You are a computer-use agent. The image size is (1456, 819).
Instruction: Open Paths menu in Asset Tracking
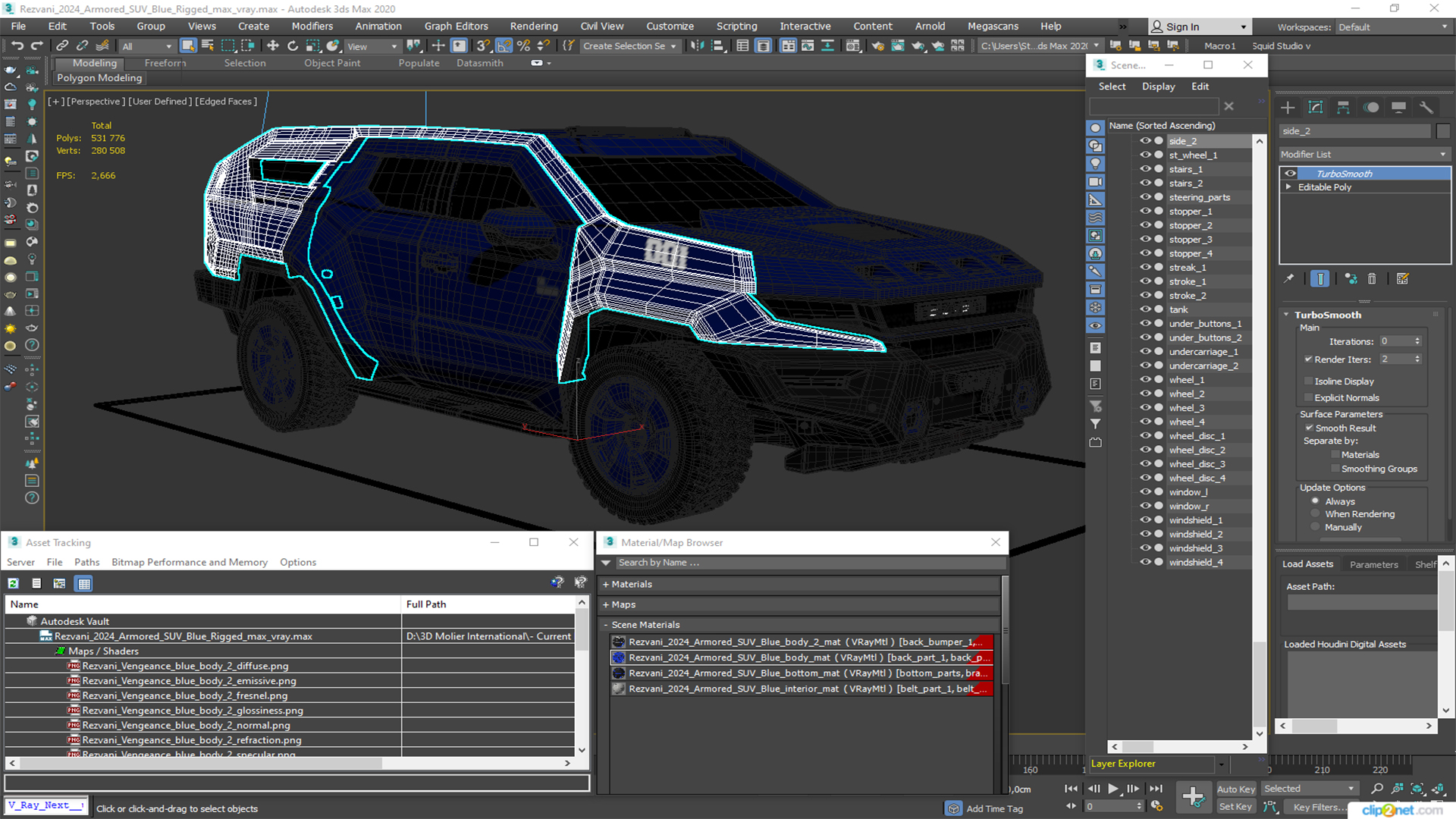tap(87, 562)
